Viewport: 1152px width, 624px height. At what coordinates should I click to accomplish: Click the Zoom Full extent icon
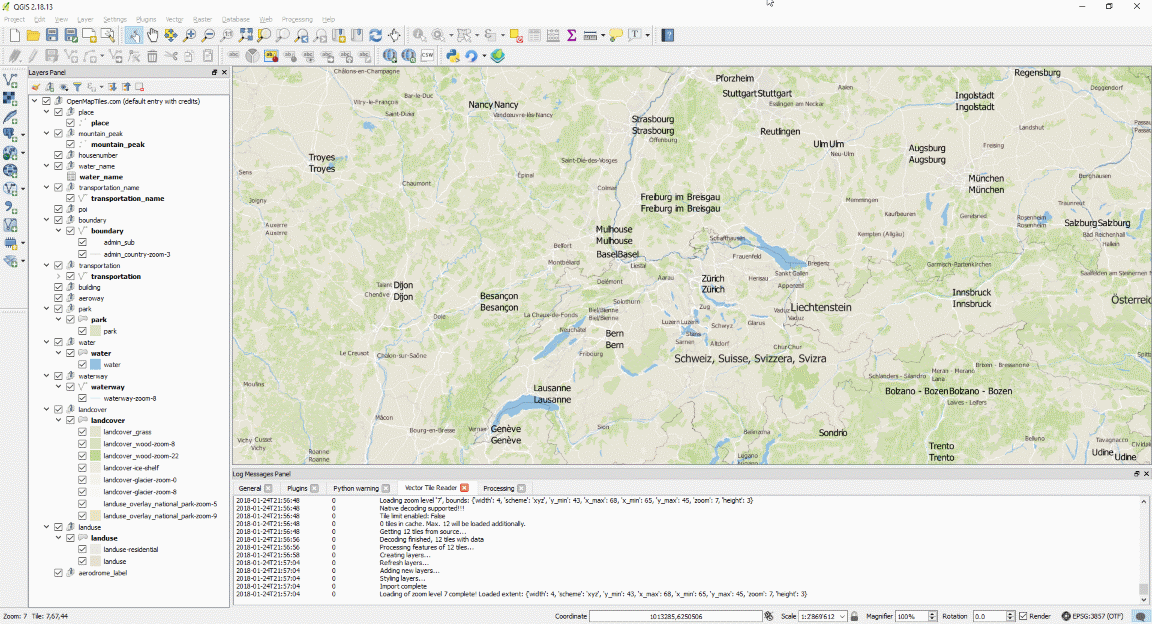tap(245, 35)
